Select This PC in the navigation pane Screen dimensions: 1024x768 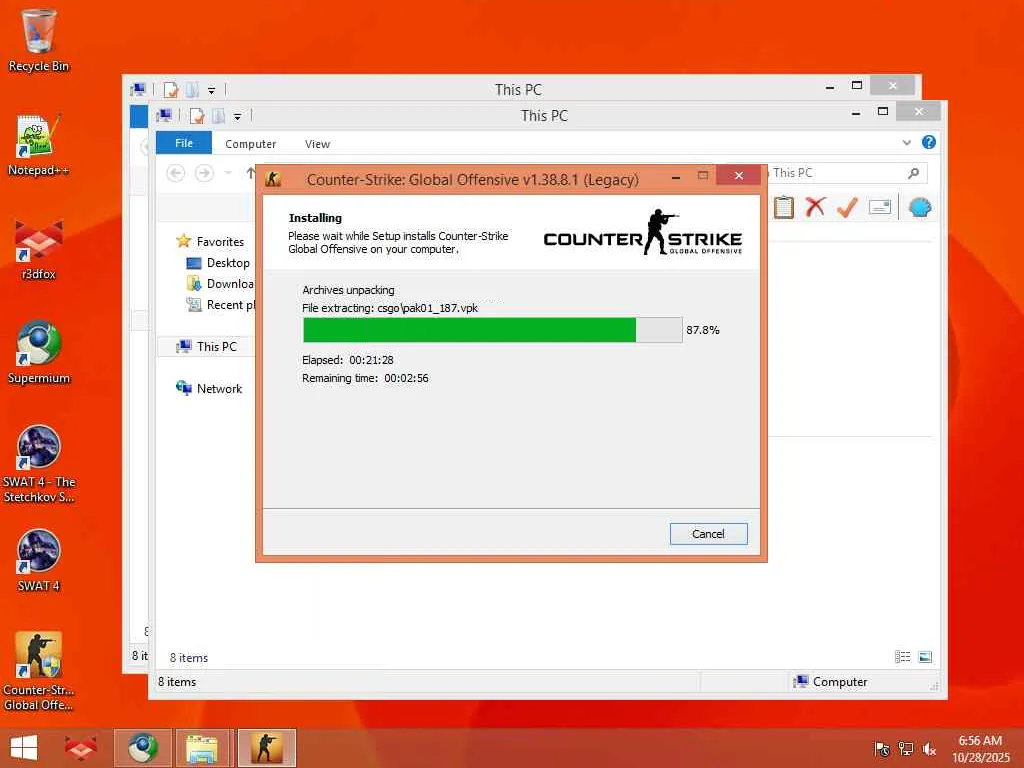click(207, 346)
